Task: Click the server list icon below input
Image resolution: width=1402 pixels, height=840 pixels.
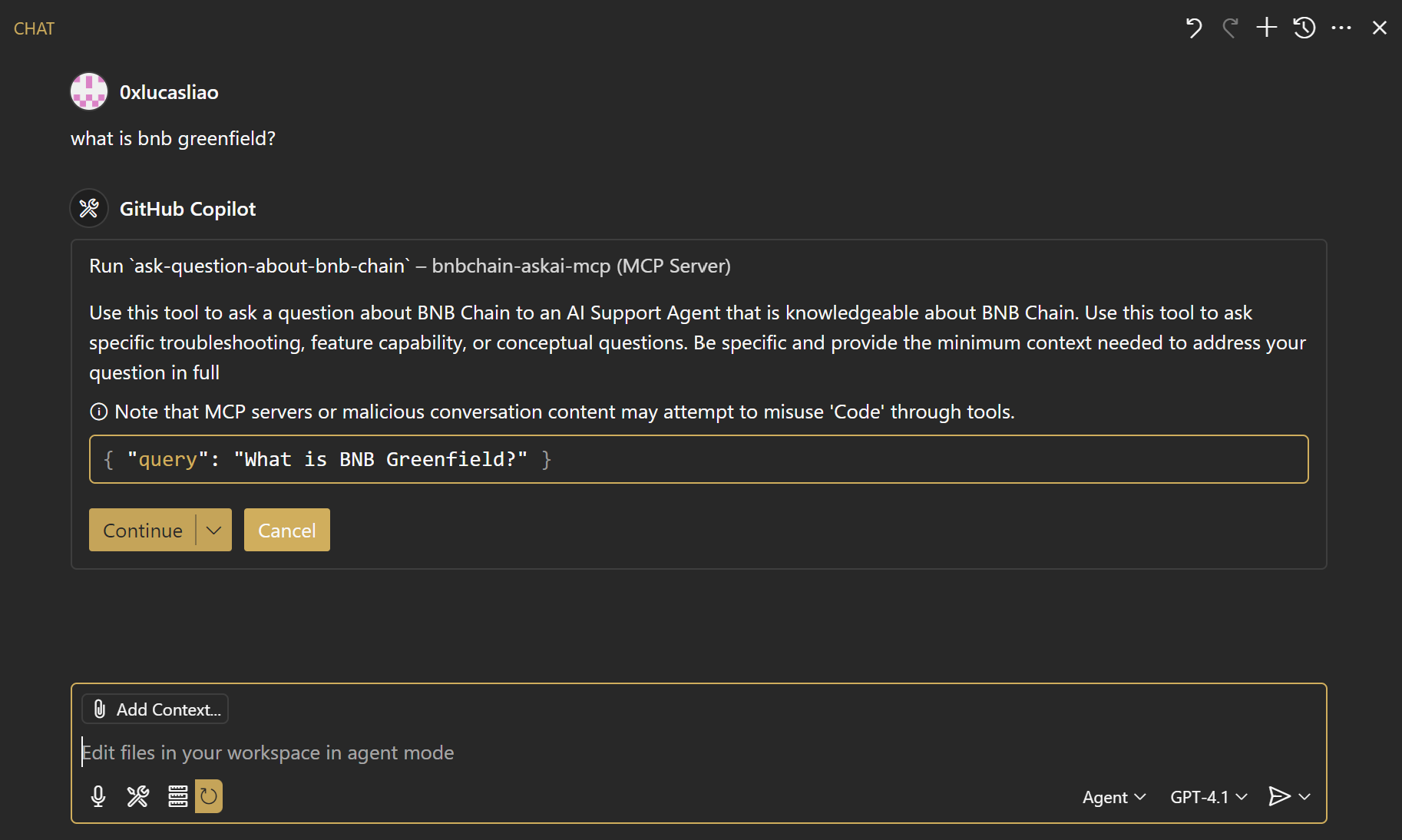Action: point(178,796)
